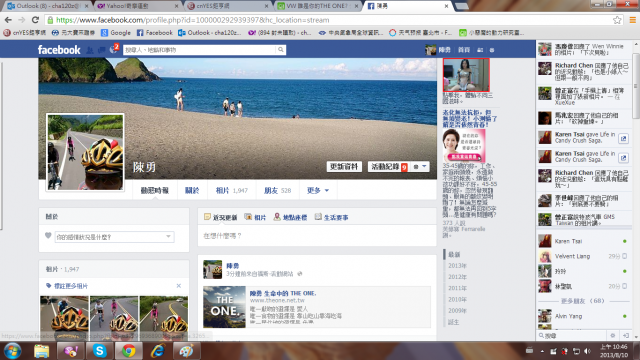Screen dimensions: 640x360
Task: Open messages icon in Facebook header
Action: [x=101, y=50]
